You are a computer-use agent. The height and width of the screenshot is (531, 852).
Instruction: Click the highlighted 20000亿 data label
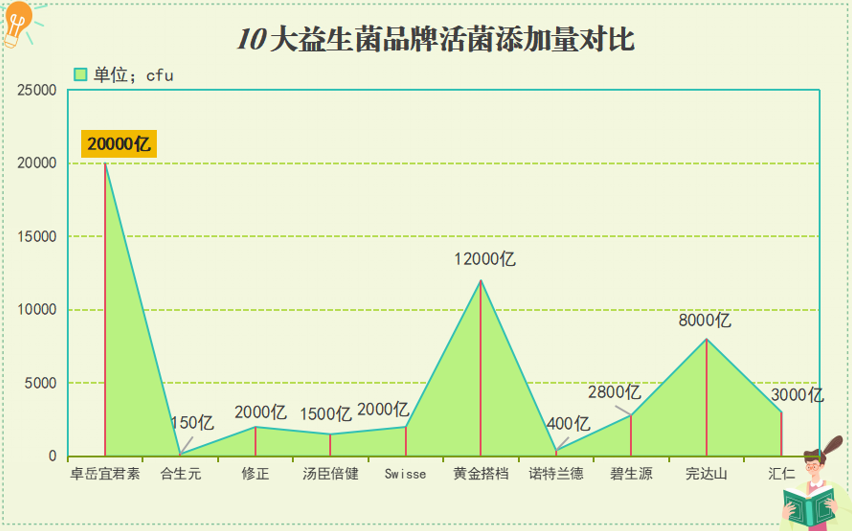click(x=119, y=144)
